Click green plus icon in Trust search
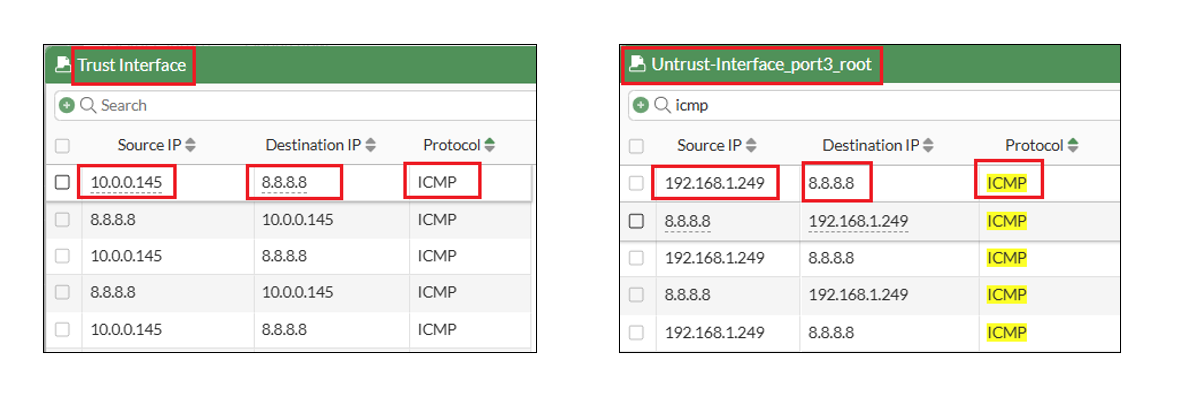1185x409 pixels. [x=67, y=105]
